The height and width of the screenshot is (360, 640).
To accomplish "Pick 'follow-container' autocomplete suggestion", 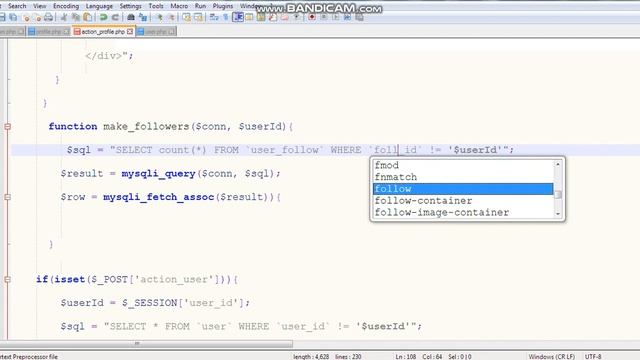I will (x=463, y=201).
